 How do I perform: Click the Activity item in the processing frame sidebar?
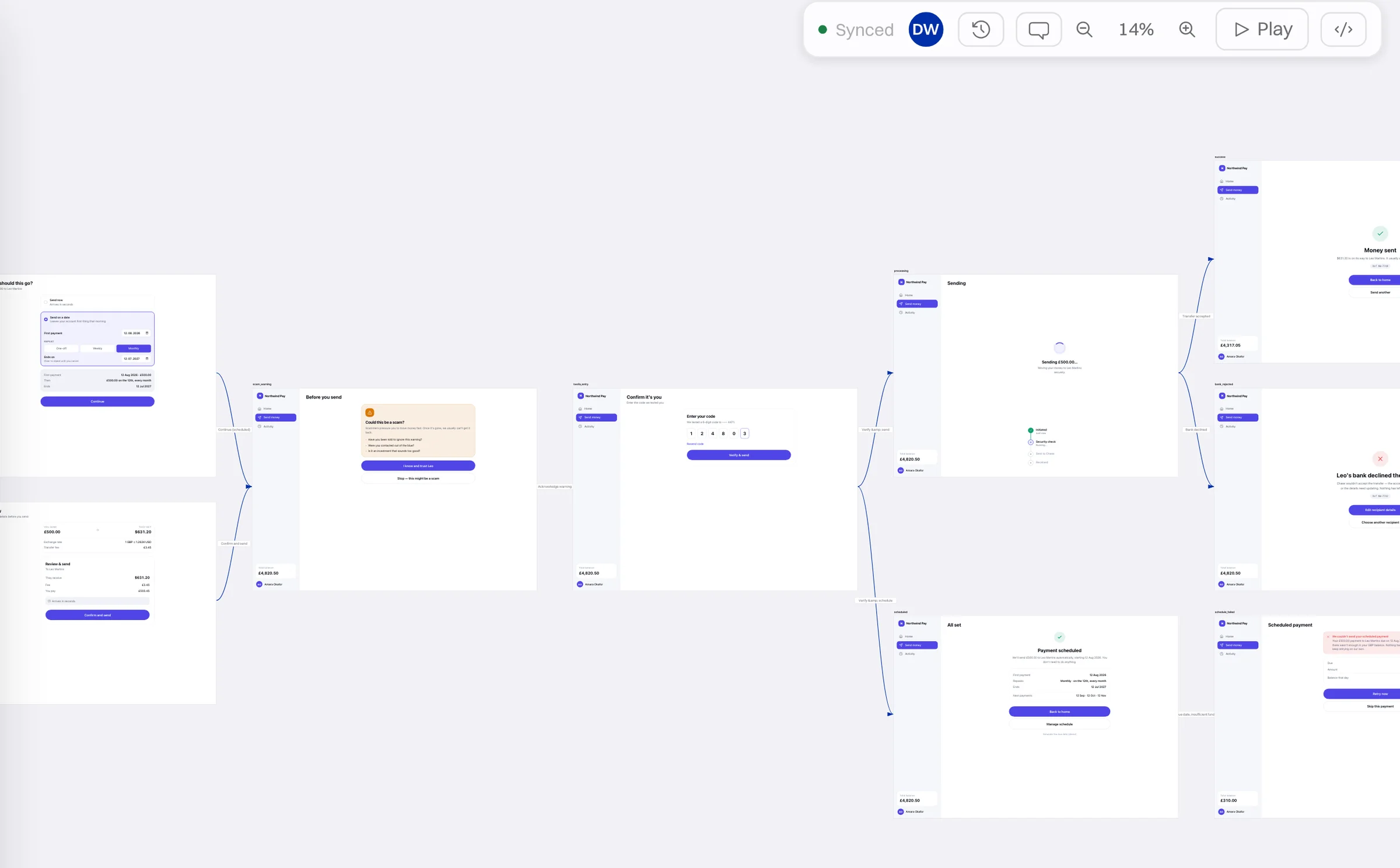917,313
